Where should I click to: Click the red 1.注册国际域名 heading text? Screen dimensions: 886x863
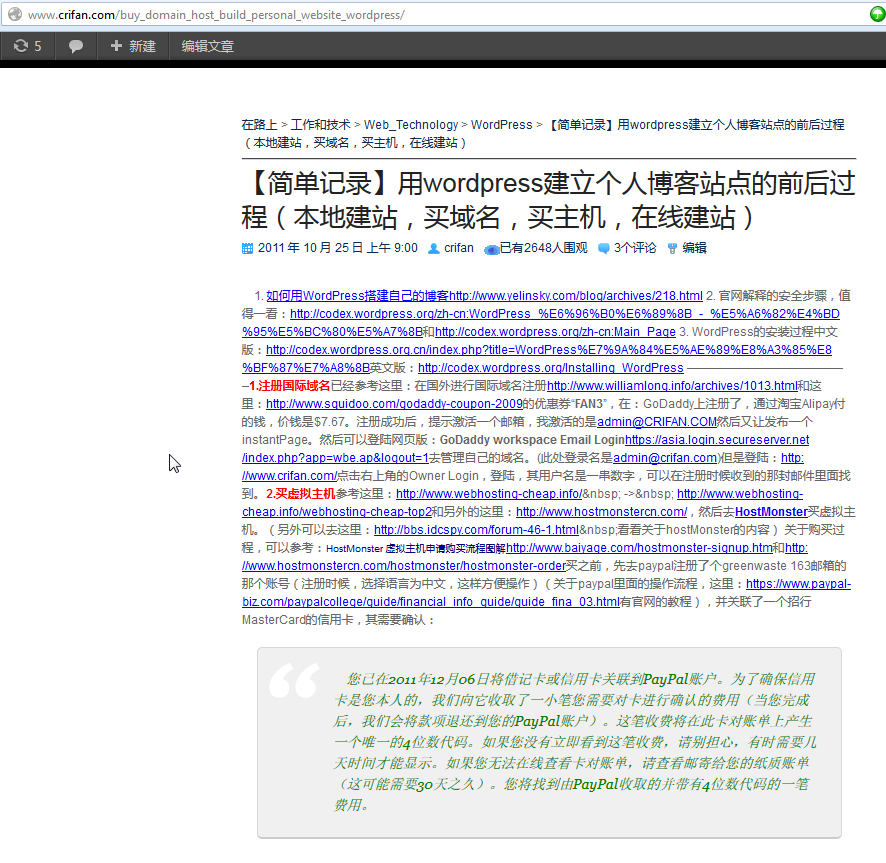point(289,386)
